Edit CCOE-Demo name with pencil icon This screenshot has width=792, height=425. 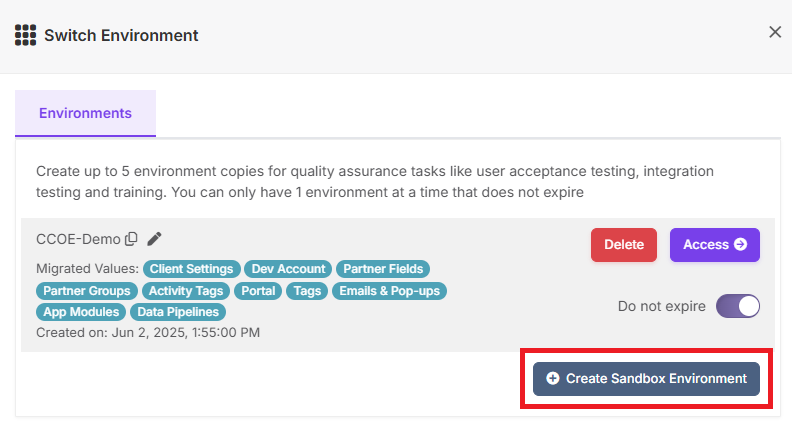point(154,239)
